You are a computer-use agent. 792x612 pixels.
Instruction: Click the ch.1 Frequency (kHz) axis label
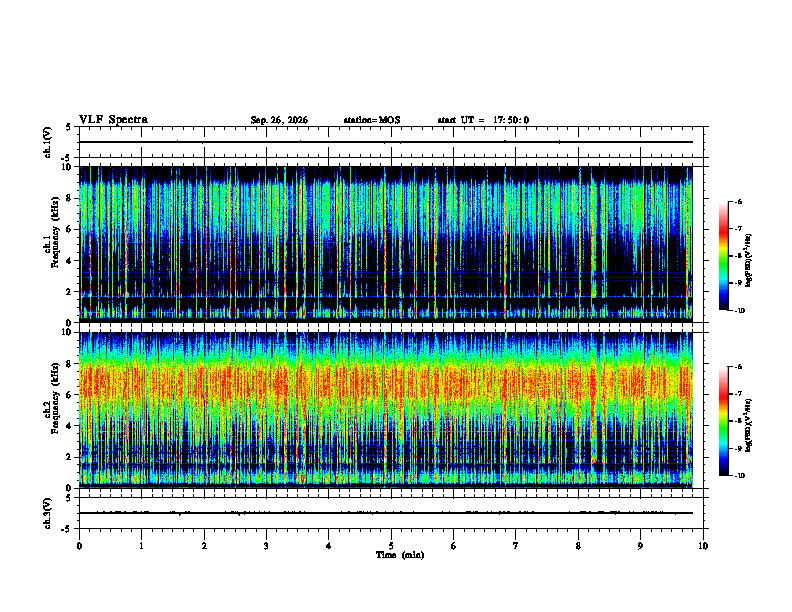[x=51, y=244]
